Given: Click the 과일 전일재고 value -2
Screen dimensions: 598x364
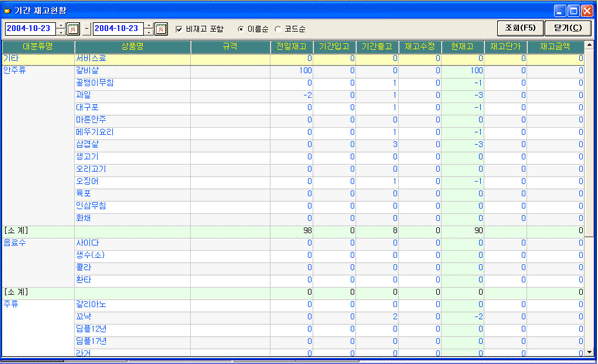Looking at the screenshot, I should 307,95.
